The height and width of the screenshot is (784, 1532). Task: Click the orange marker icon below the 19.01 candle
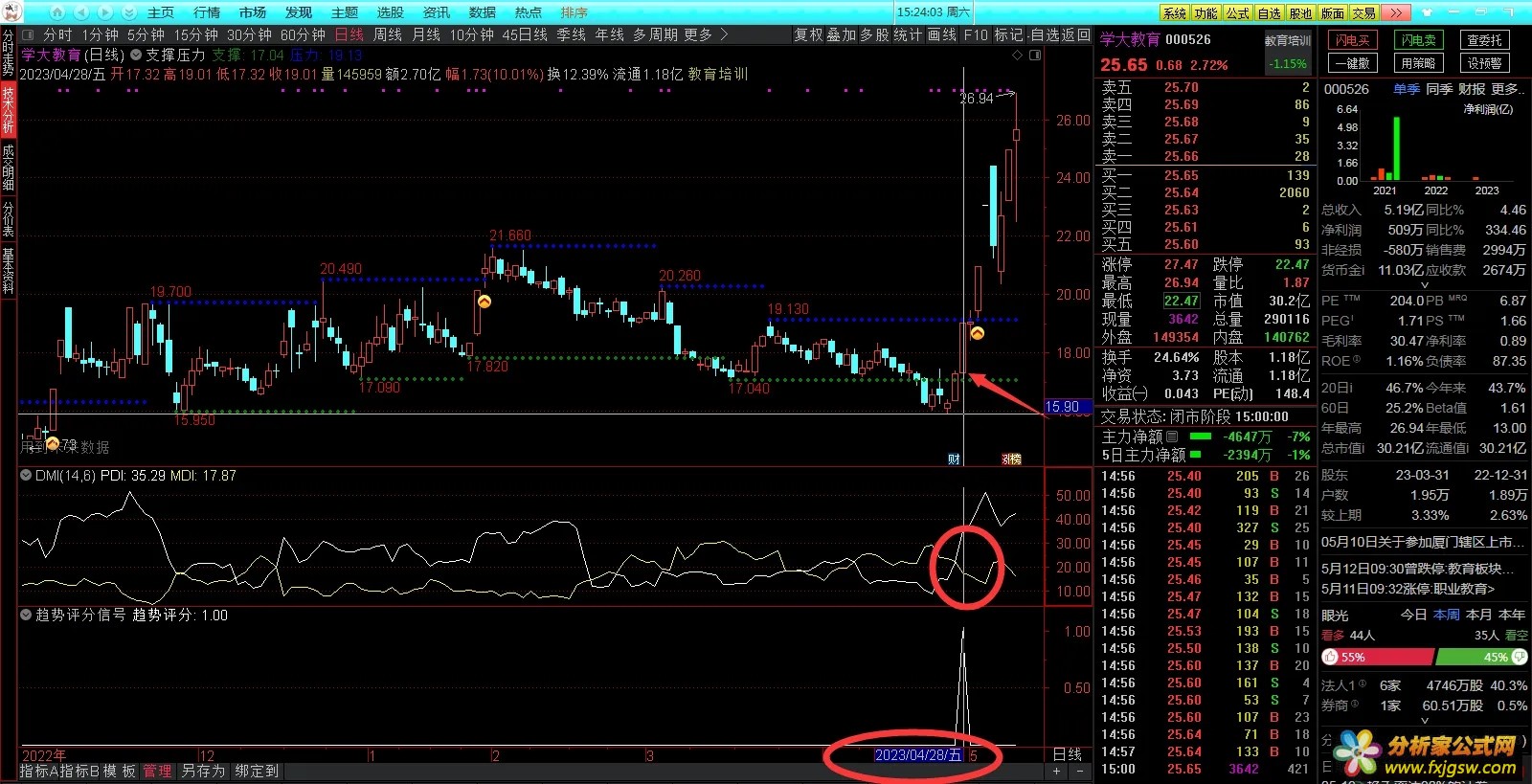point(978,333)
